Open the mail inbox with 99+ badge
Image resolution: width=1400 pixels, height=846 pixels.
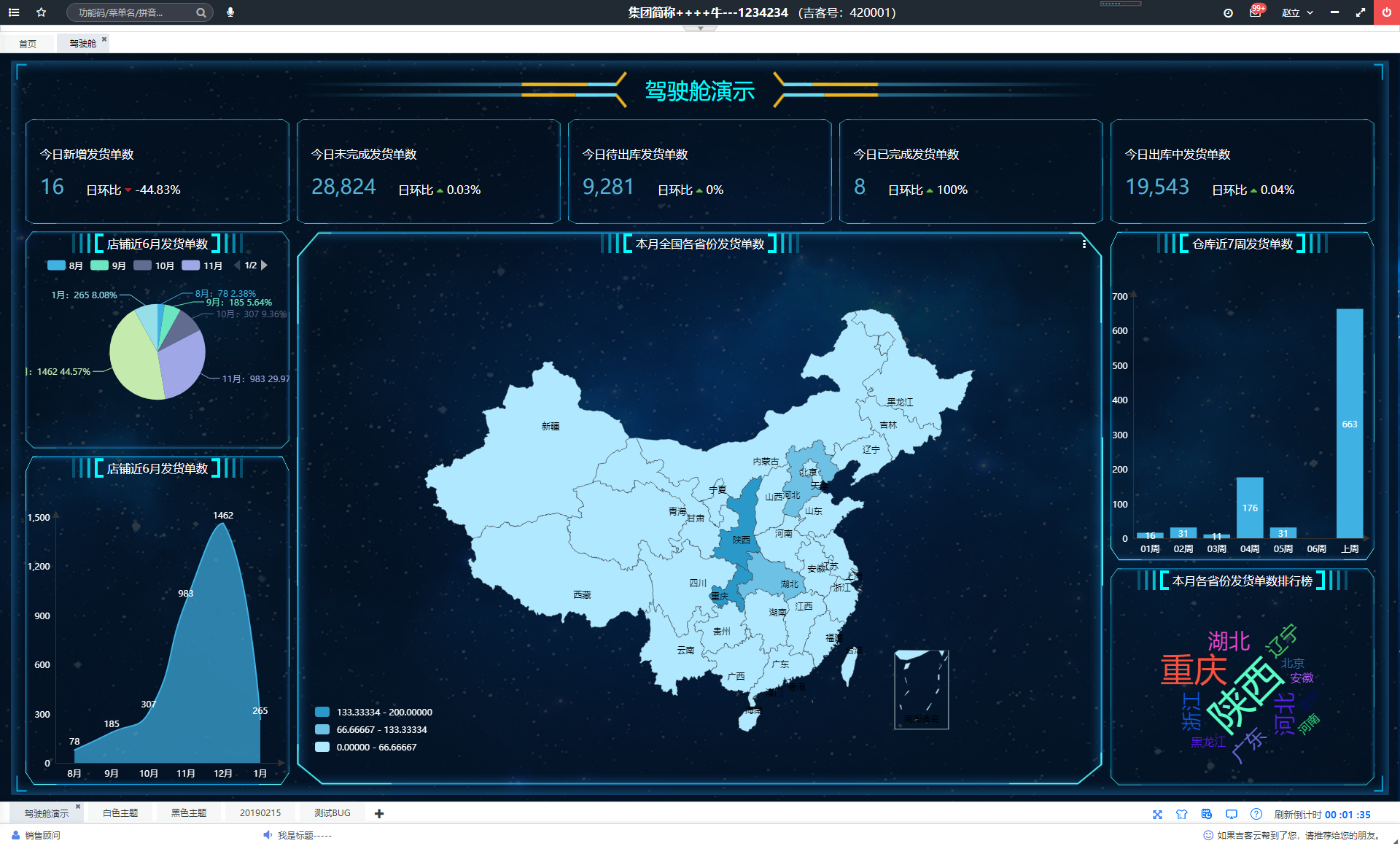[x=1256, y=12]
